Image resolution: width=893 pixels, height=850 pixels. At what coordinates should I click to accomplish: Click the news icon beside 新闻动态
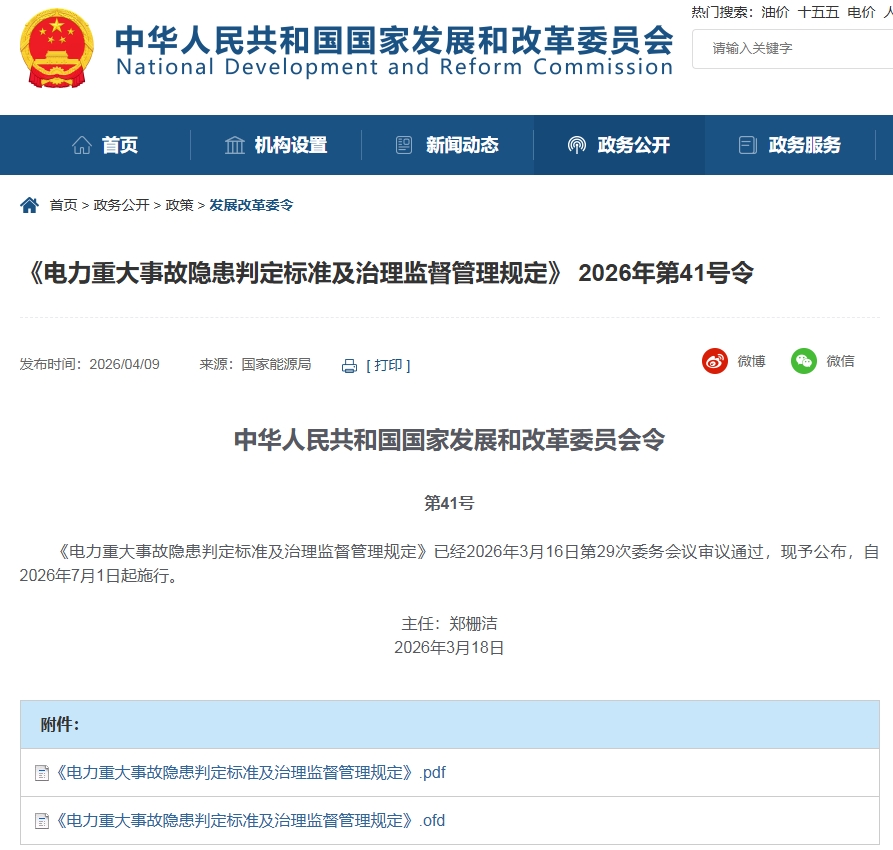402,144
